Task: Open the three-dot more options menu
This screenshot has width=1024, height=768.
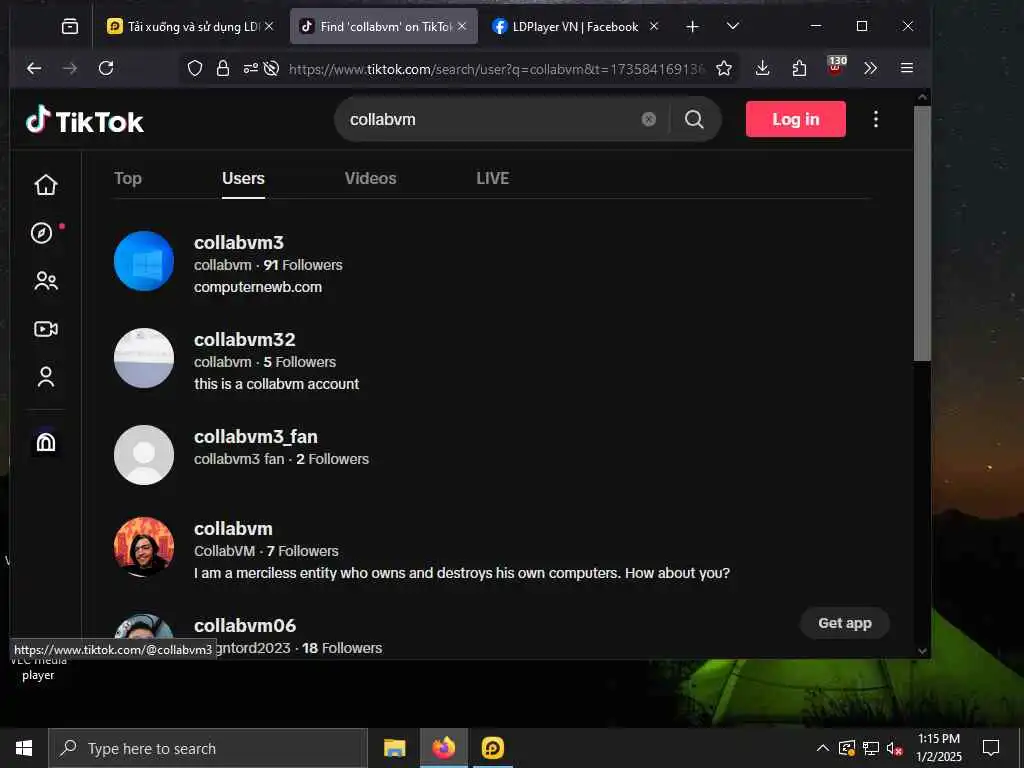Action: pos(876,119)
